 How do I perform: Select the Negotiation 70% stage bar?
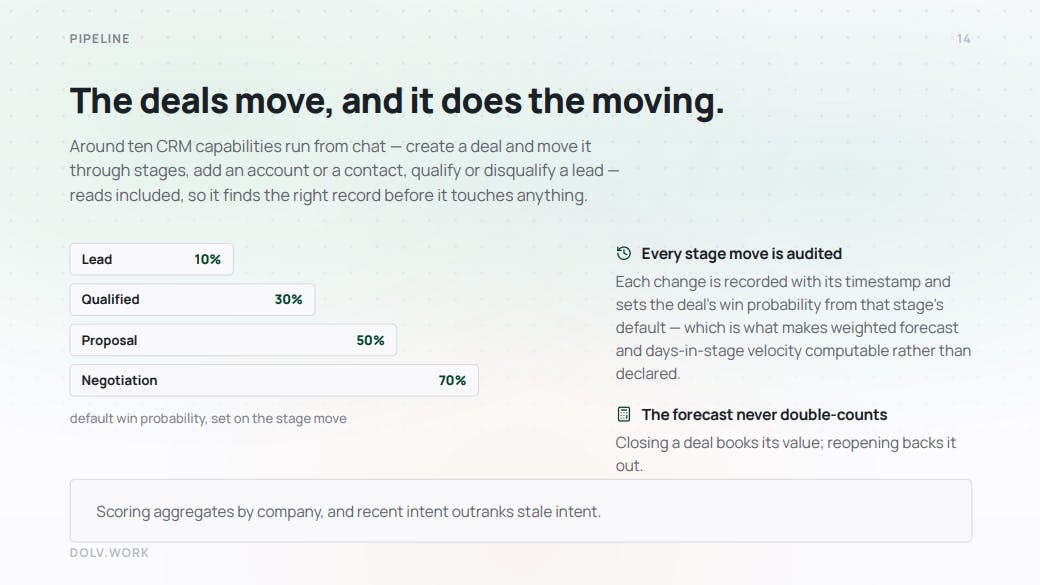click(274, 381)
